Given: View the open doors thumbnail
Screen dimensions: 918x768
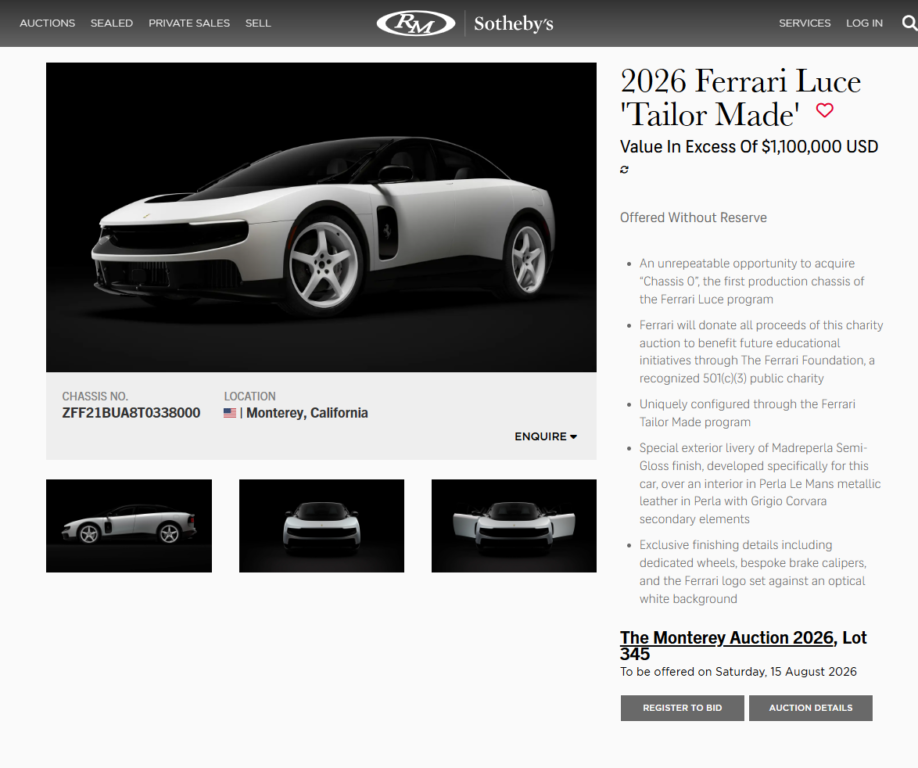Looking at the screenshot, I should point(514,526).
